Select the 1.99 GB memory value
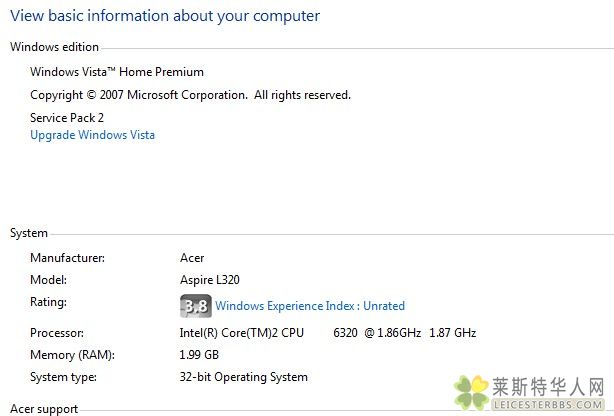This screenshot has width=614, height=416. click(198, 355)
